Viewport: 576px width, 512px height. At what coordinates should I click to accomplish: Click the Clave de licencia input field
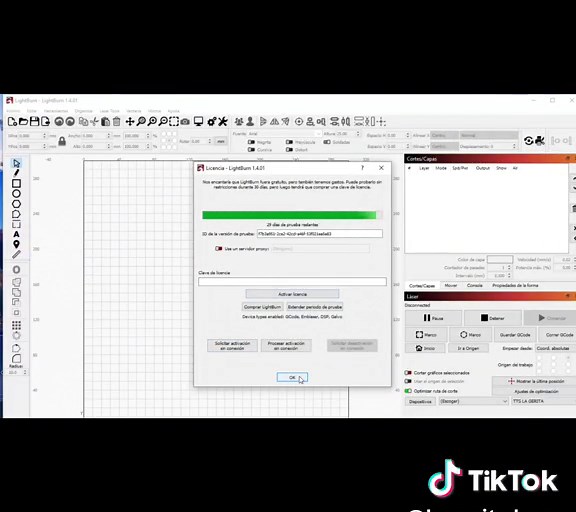pos(292,282)
